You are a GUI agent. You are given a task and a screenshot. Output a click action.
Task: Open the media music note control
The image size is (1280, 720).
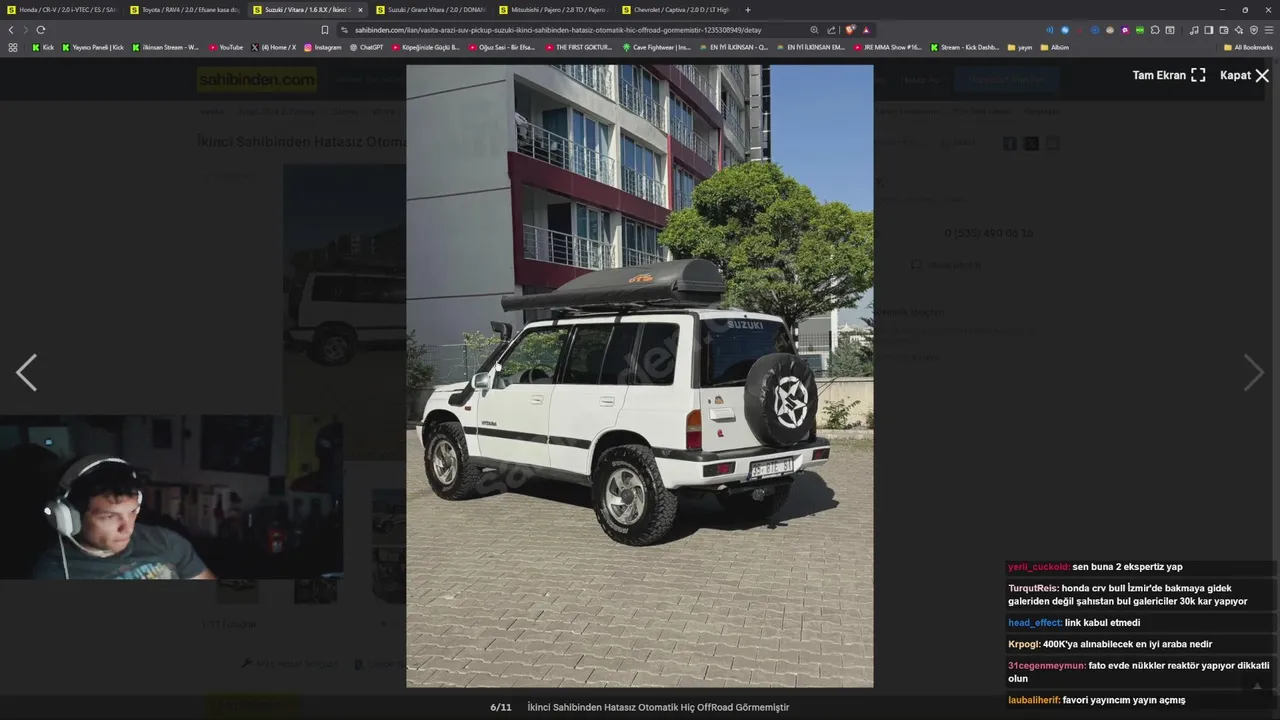pyautogui.click(x=1193, y=30)
